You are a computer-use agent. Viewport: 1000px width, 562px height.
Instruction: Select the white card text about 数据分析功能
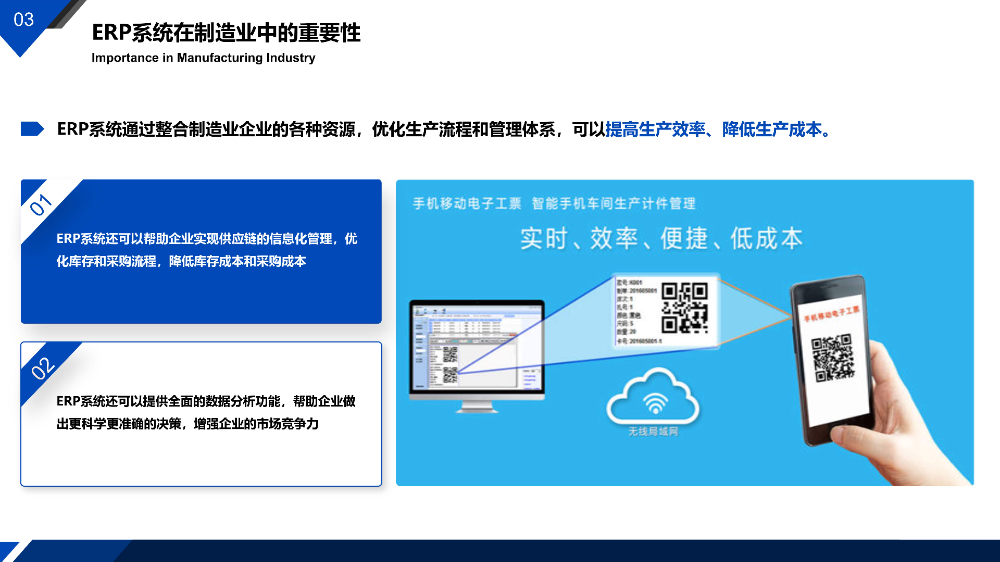(x=205, y=412)
